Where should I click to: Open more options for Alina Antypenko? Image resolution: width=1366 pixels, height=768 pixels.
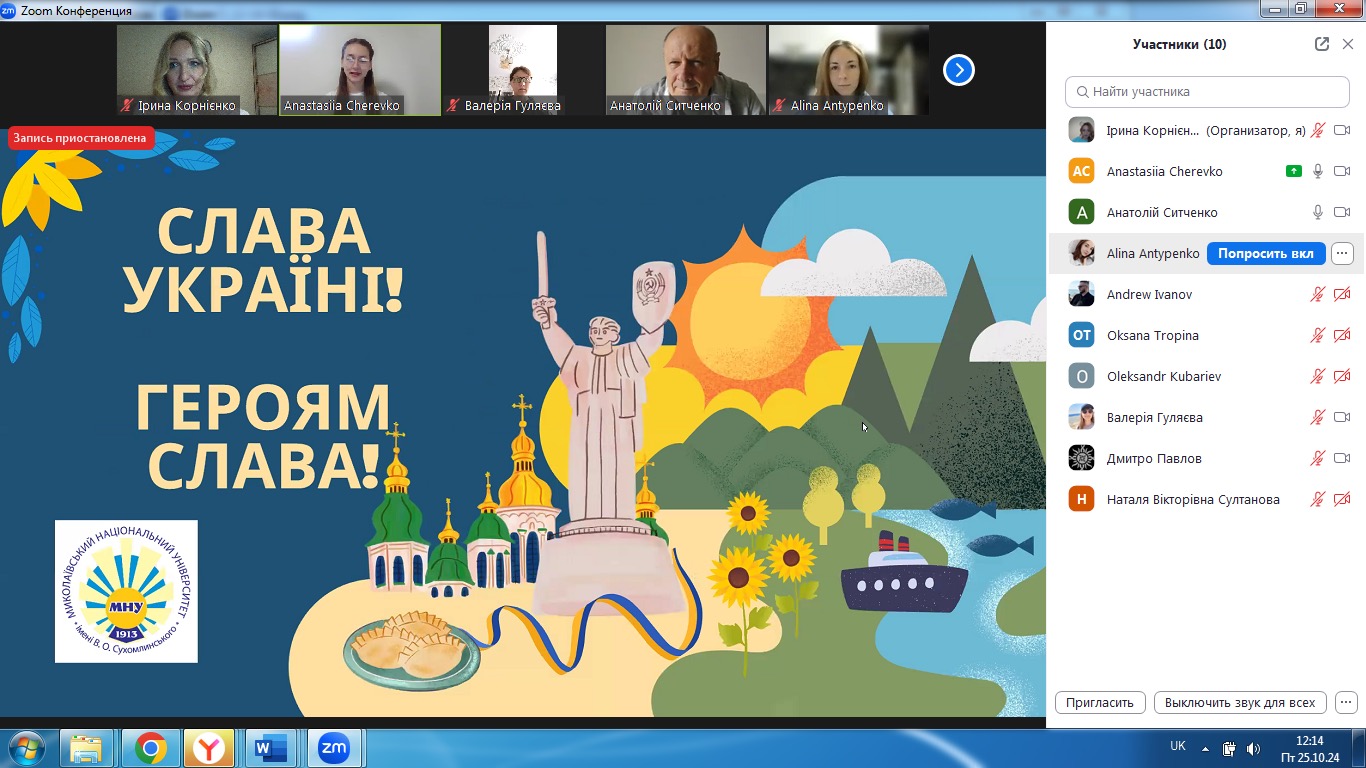click(x=1342, y=253)
